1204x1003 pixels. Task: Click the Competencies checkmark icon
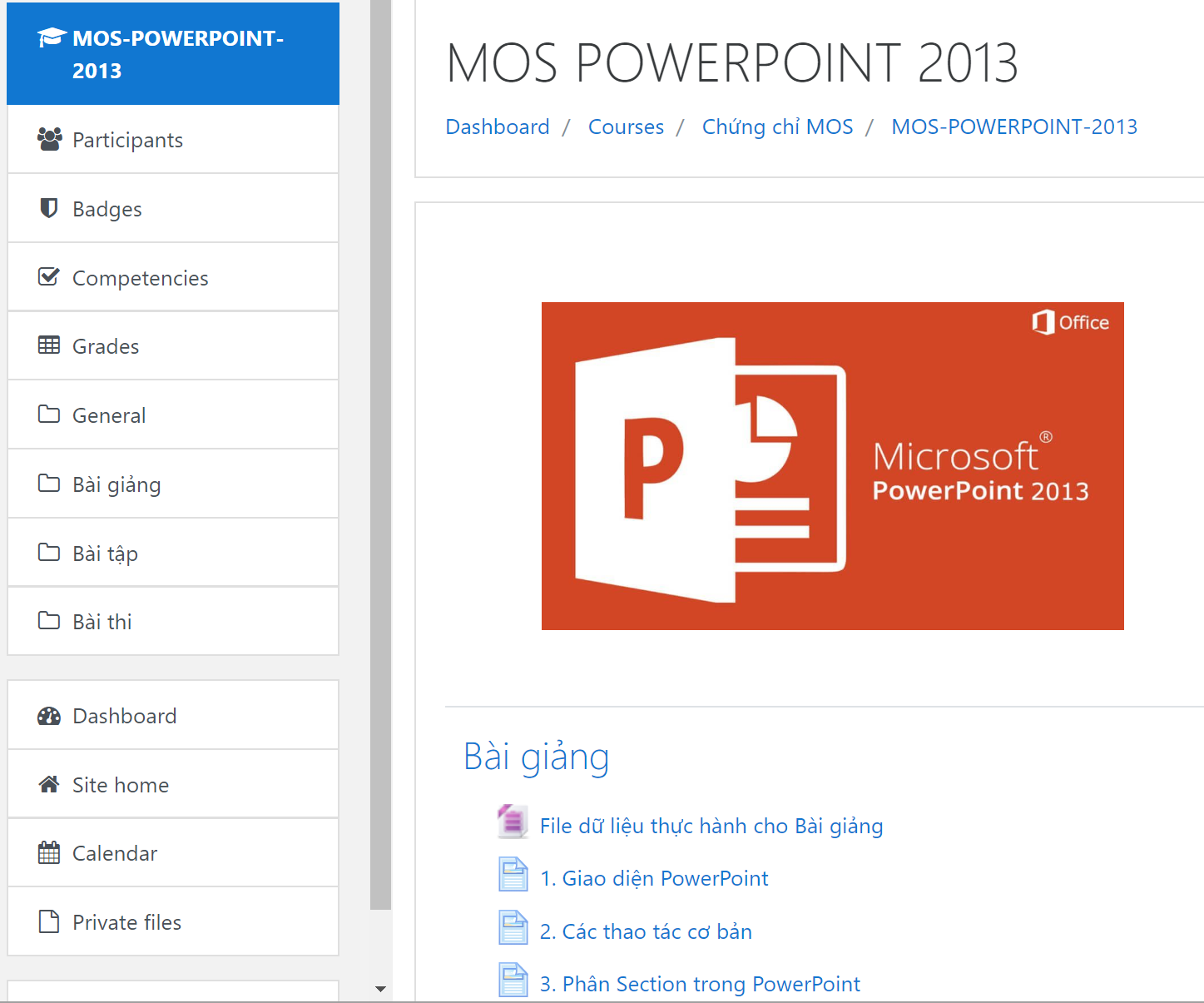coord(49,277)
